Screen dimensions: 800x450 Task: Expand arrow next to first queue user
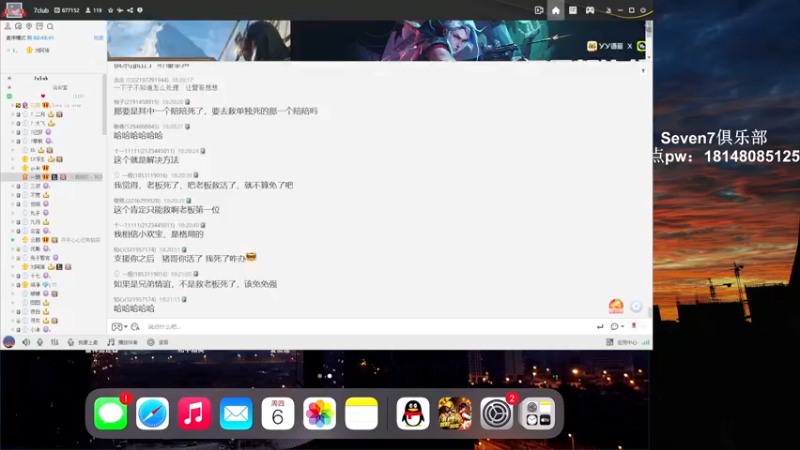pos(9,50)
